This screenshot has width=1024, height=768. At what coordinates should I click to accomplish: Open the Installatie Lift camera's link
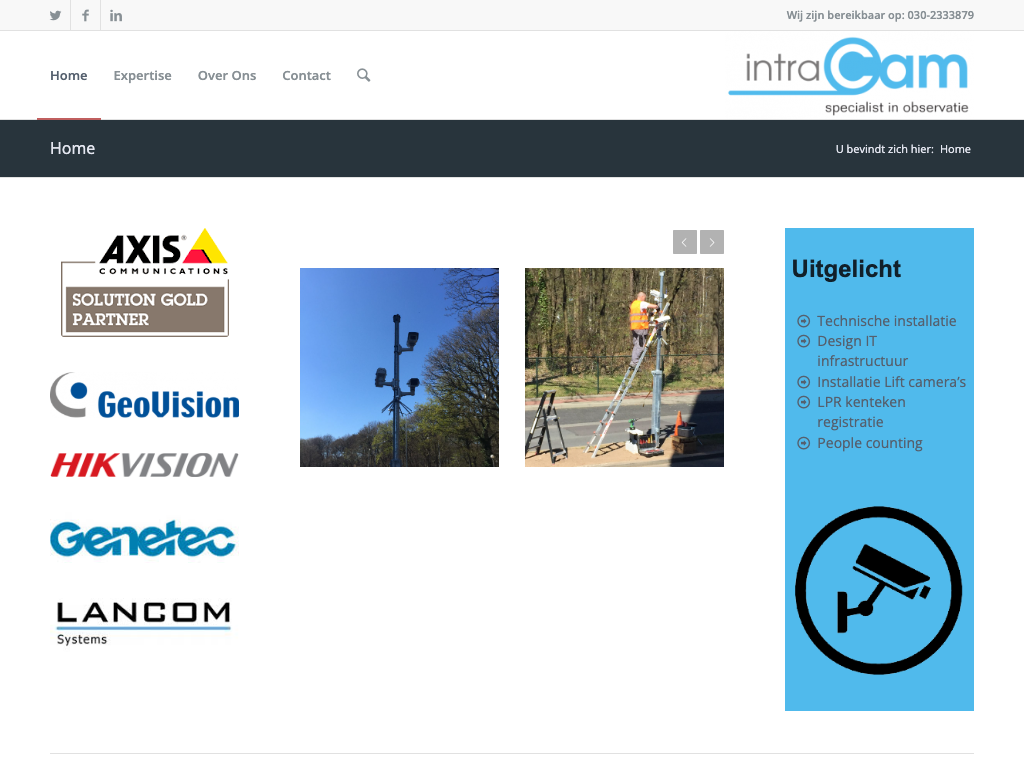point(891,382)
